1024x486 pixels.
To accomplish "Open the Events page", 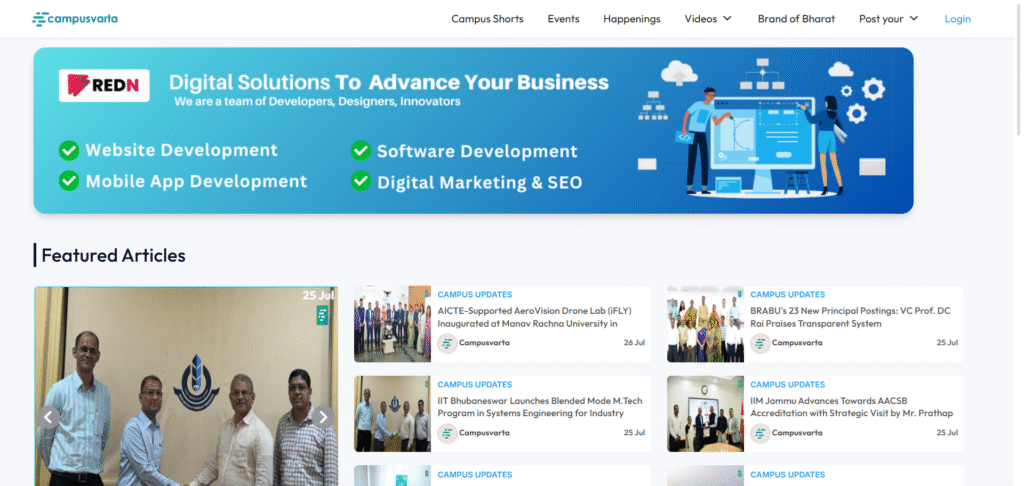I will tap(563, 19).
